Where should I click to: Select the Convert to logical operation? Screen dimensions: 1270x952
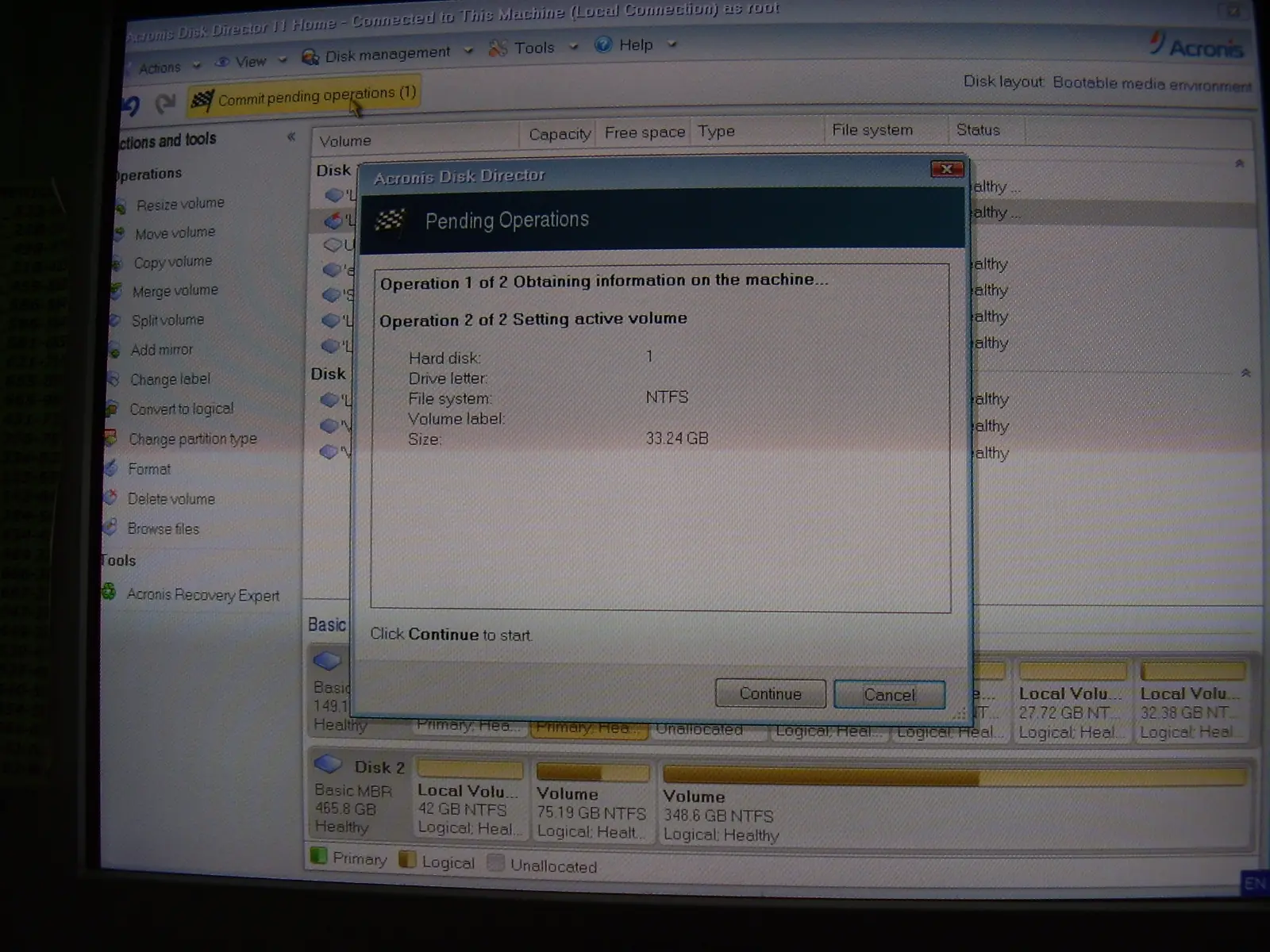pos(181,409)
